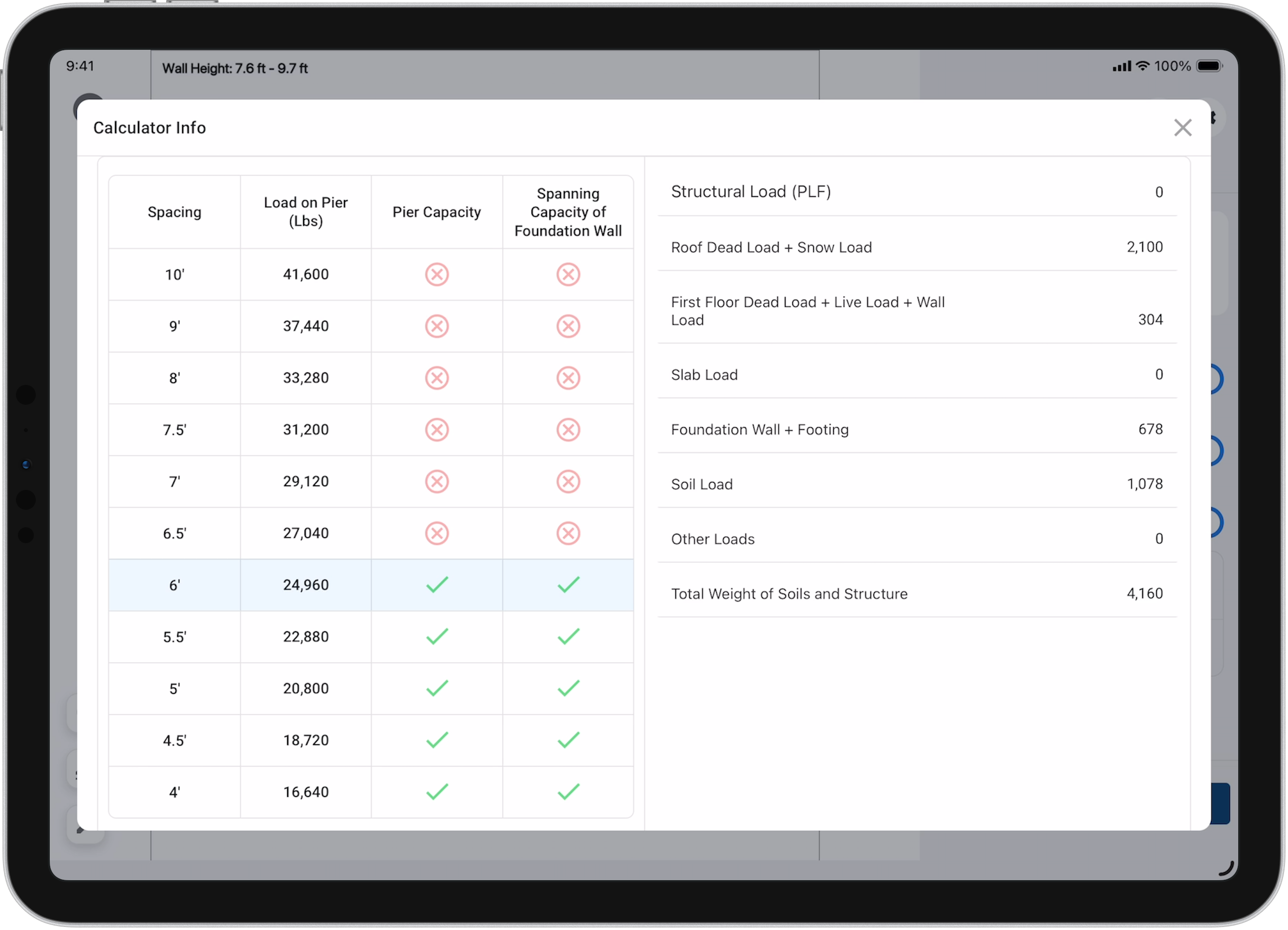Click the Spacing column header

(174, 212)
